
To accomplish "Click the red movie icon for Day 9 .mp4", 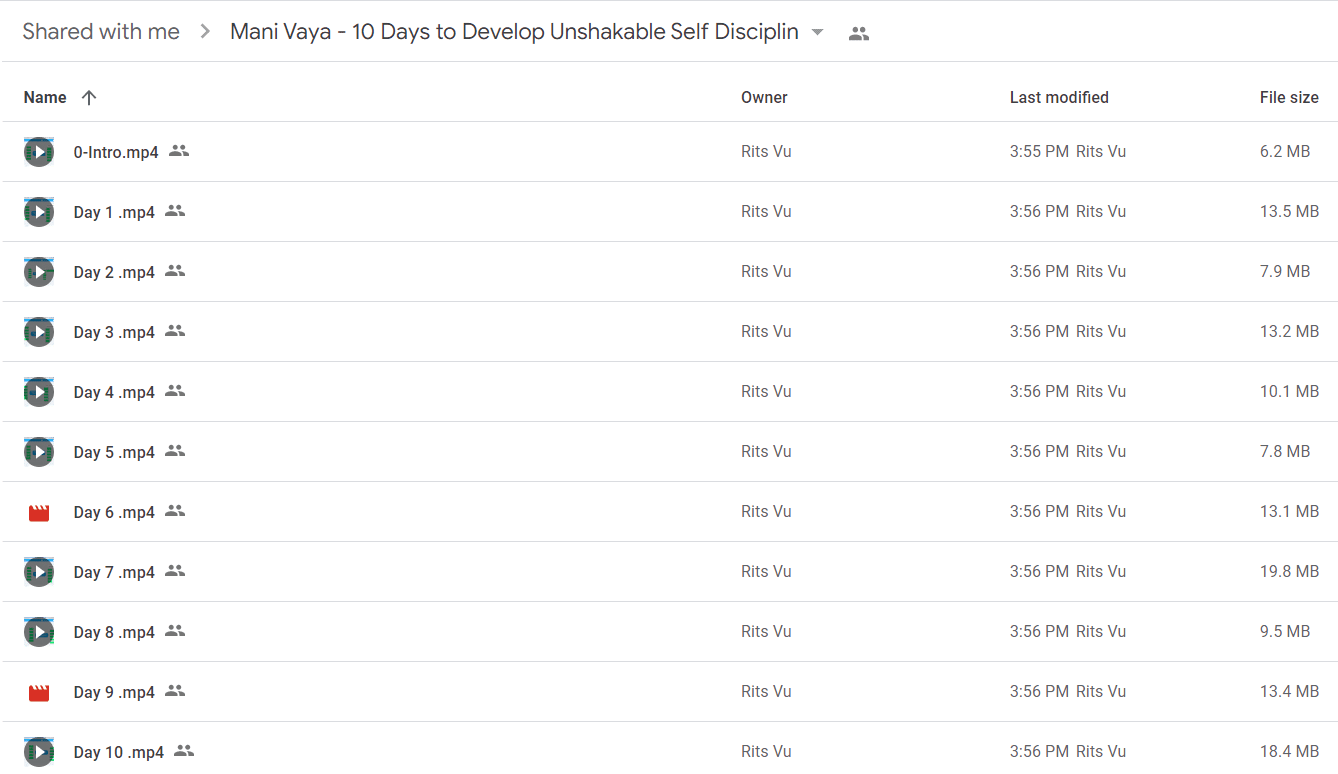I will click(x=39, y=693).
